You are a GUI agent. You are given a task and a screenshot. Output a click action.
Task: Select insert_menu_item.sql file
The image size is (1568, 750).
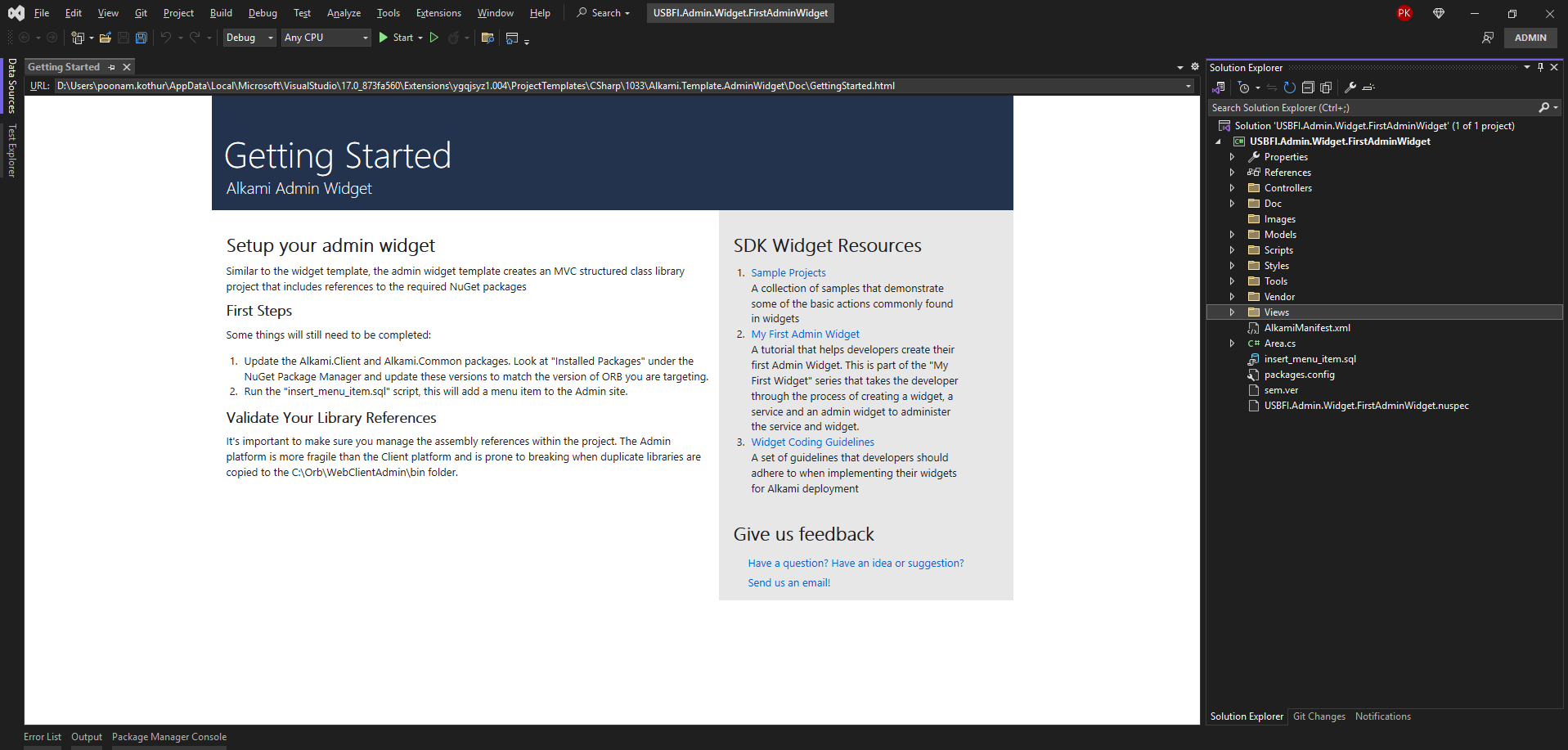click(x=1310, y=359)
